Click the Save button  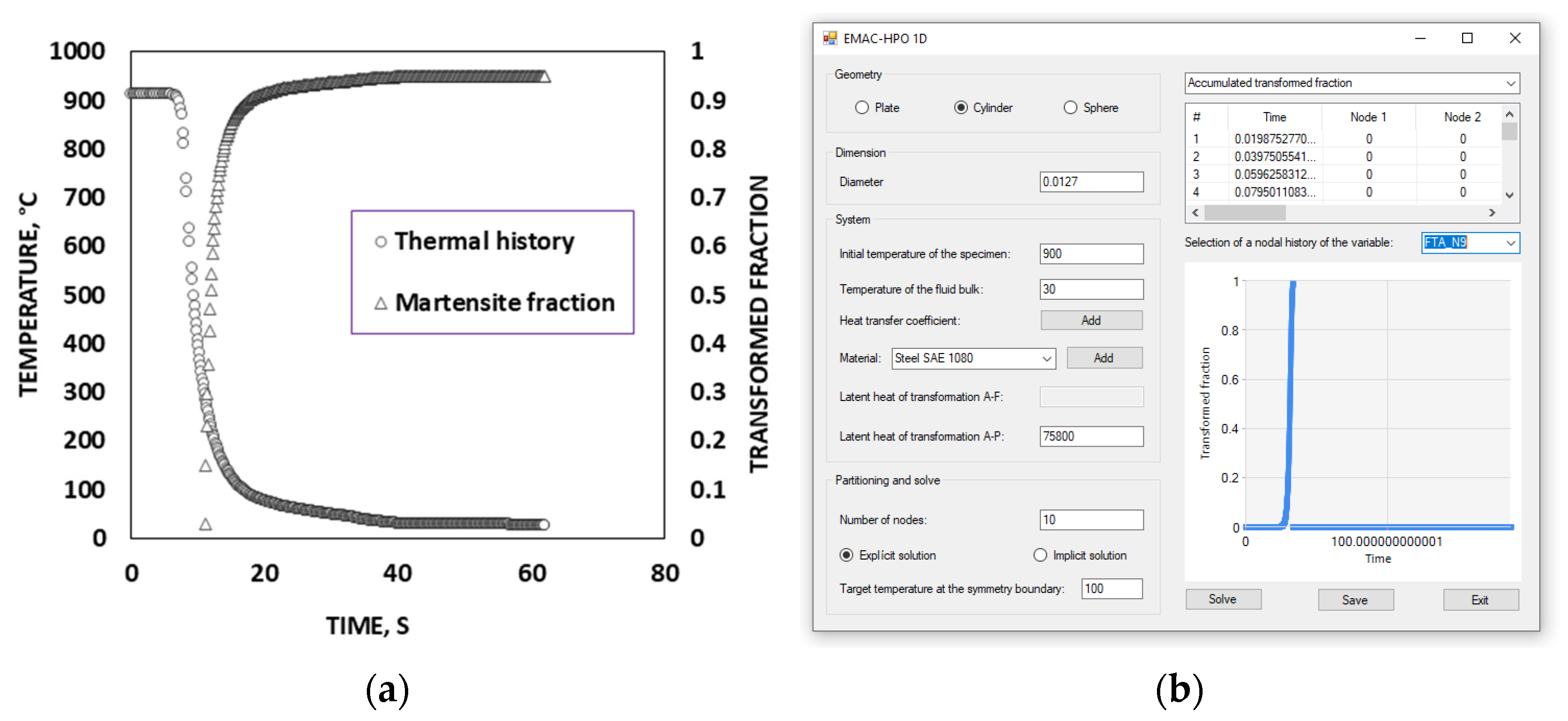tap(1355, 599)
